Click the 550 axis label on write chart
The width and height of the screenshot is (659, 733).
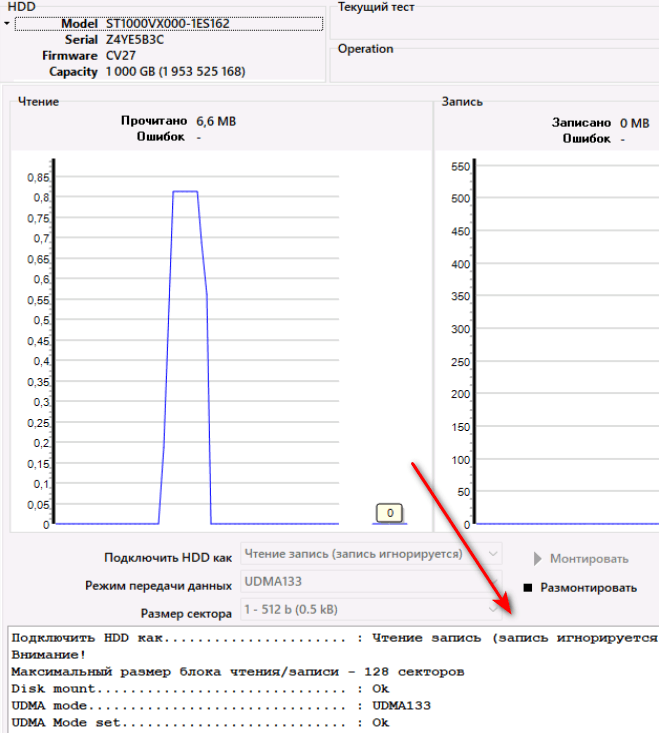click(460, 167)
